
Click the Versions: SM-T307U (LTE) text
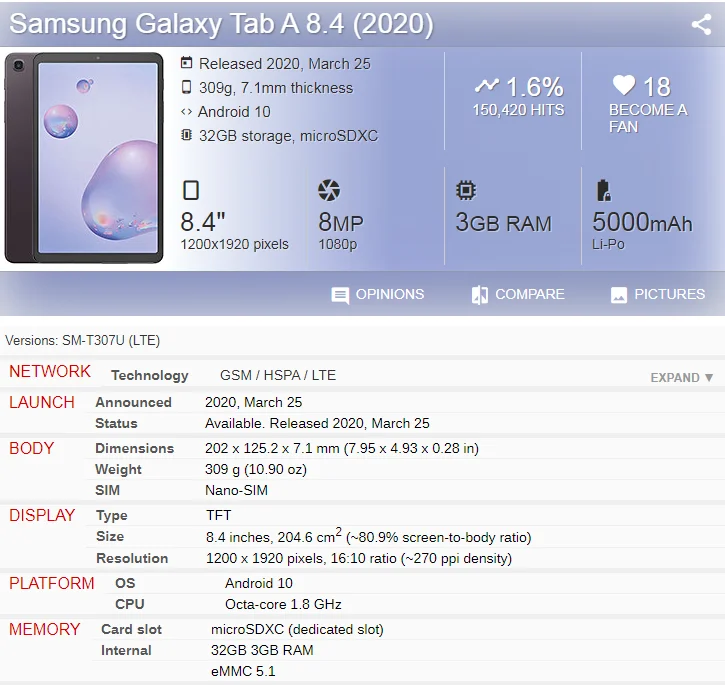click(83, 340)
